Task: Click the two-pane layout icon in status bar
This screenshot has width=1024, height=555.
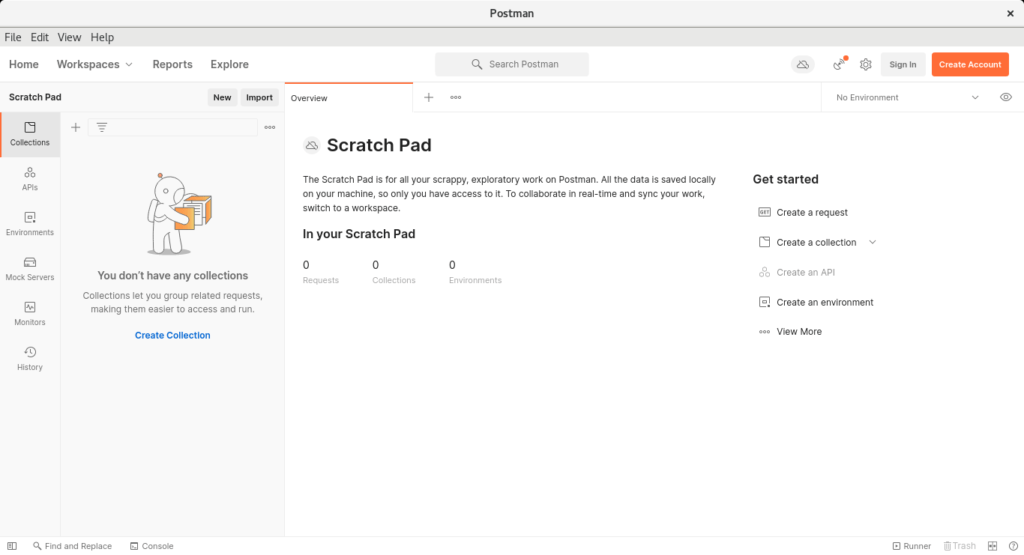Action: pos(993,546)
